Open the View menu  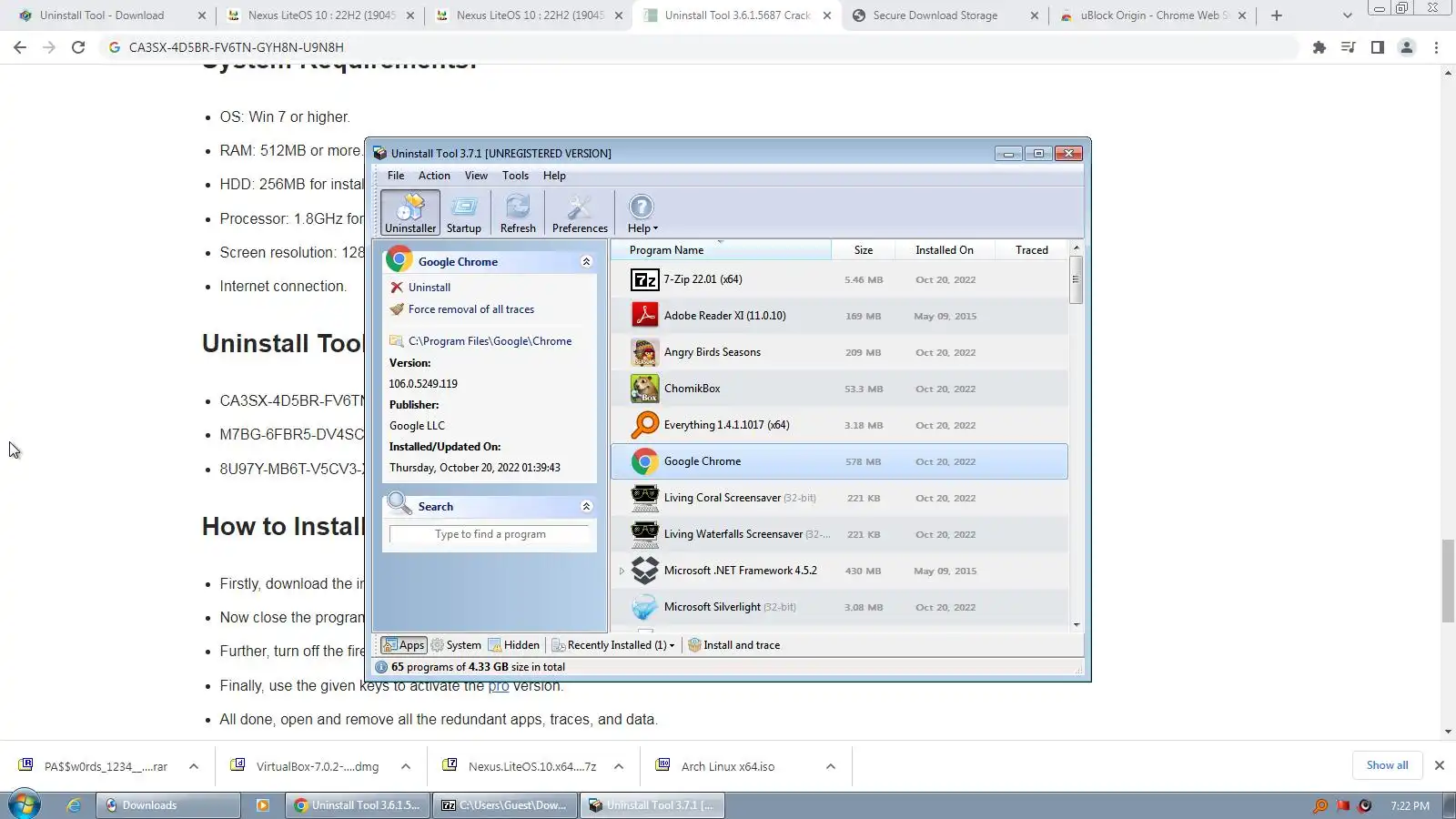(476, 176)
